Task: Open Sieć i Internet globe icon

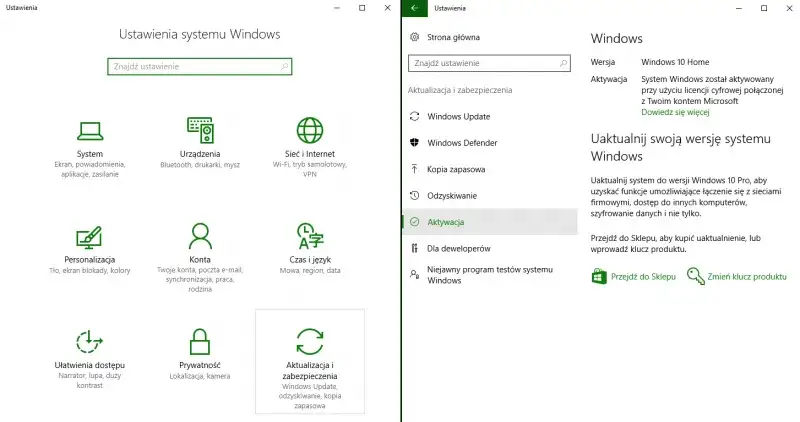Action: click(x=310, y=130)
